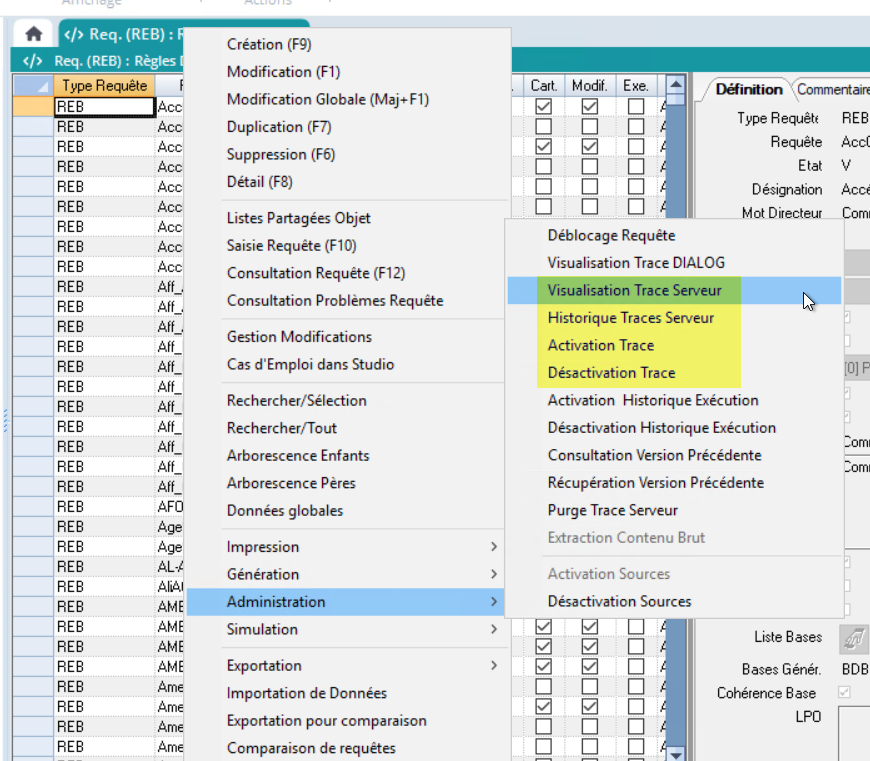Click Purge Trace Serveur
The width and height of the screenshot is (870, 761).
point(612,510)
